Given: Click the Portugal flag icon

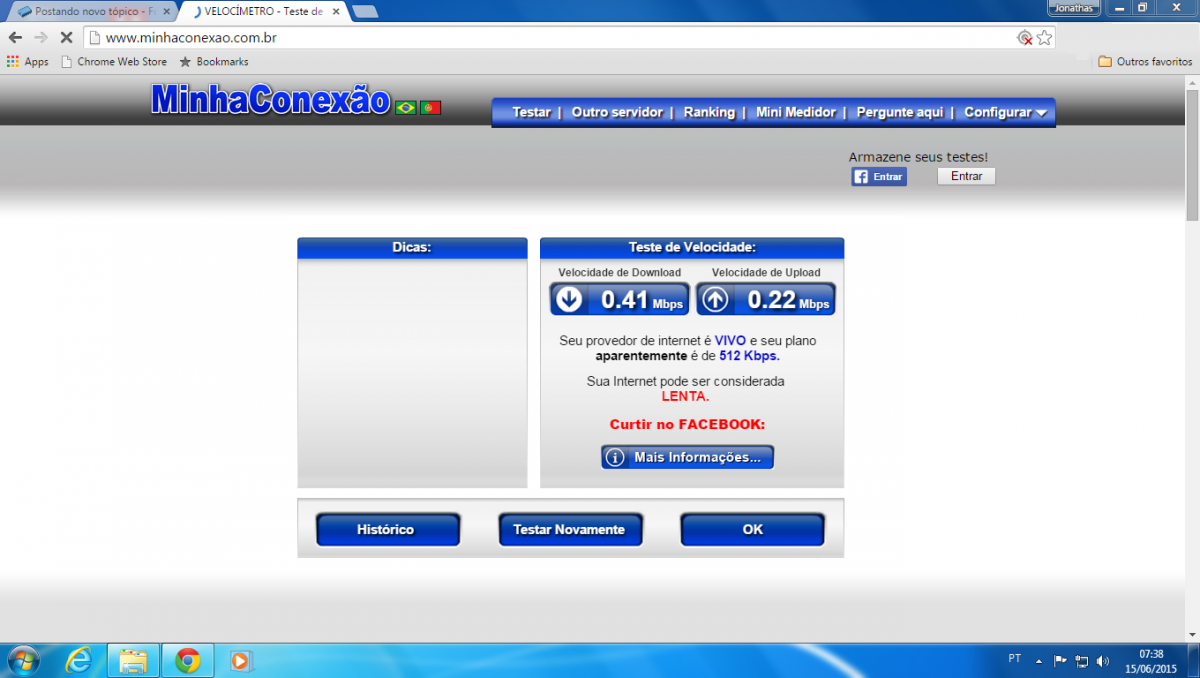Looking at the screenshot, I should click(x=431, y=107).
